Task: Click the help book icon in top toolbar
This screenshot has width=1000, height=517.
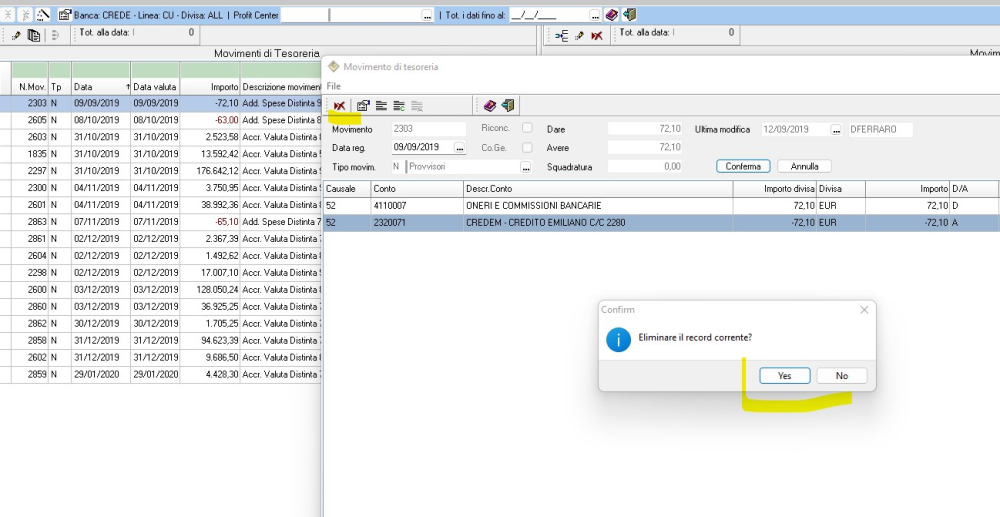Action: coord(611,15)
